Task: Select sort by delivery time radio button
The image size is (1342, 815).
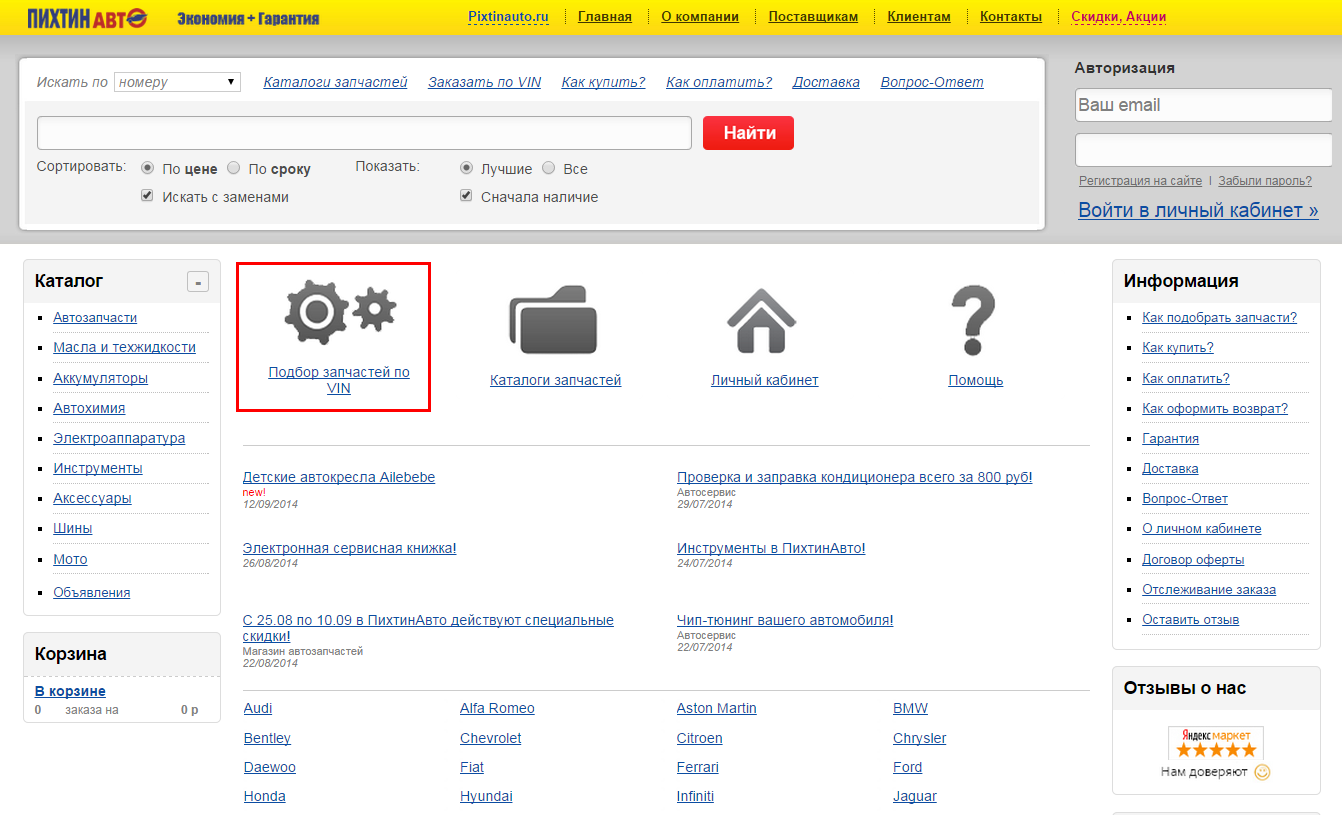Action: coord(234,168)
